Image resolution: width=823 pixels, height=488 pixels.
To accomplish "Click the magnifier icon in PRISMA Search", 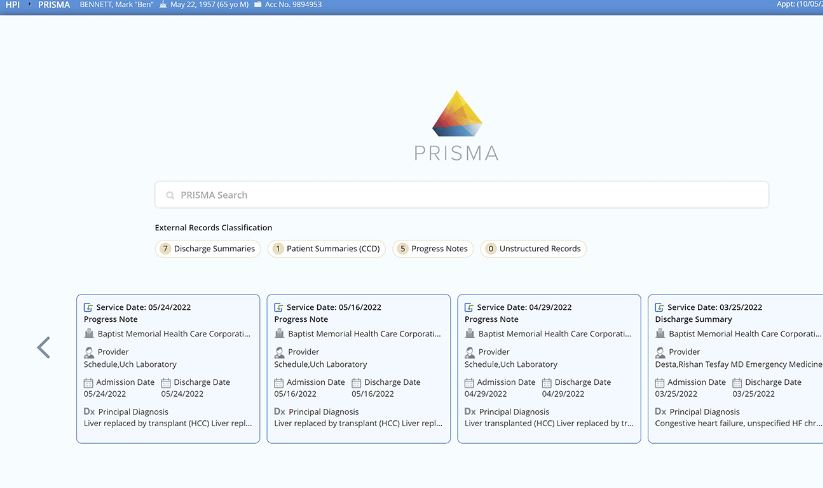I will pos(170,195).
